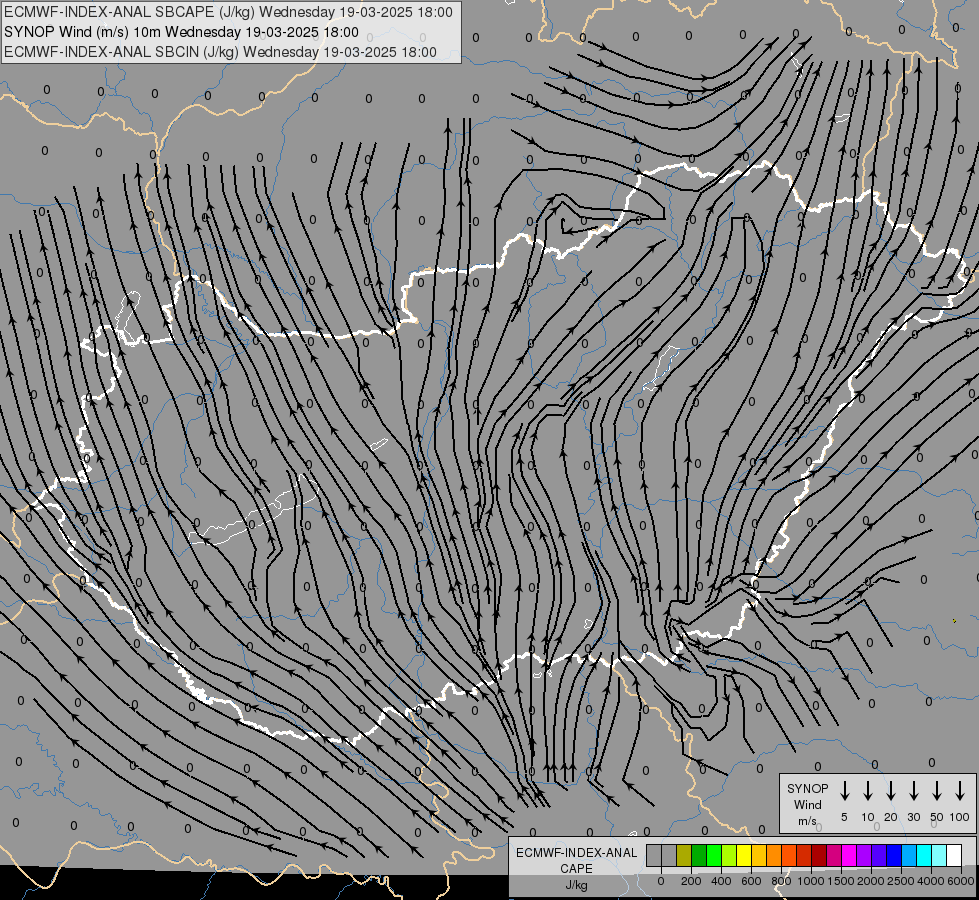This screenshot has height=900, width=979.
Task: Pick the dark maroon swatch after the 1000 tick
Action: [x=819, y=856]
